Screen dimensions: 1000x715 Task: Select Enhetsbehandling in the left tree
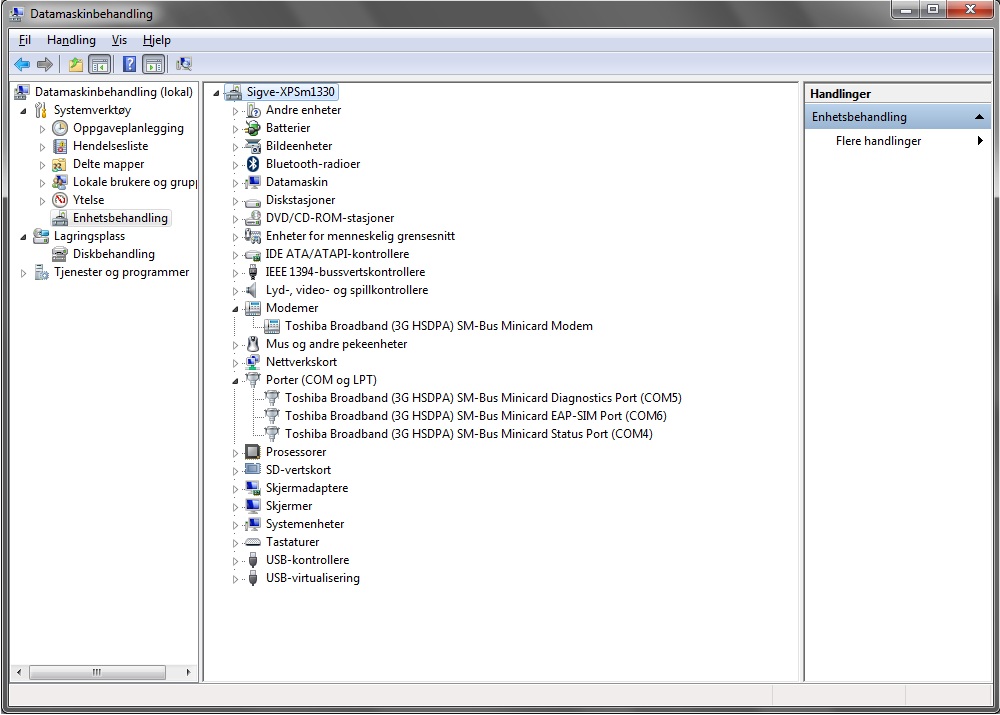tap(120, 218)
